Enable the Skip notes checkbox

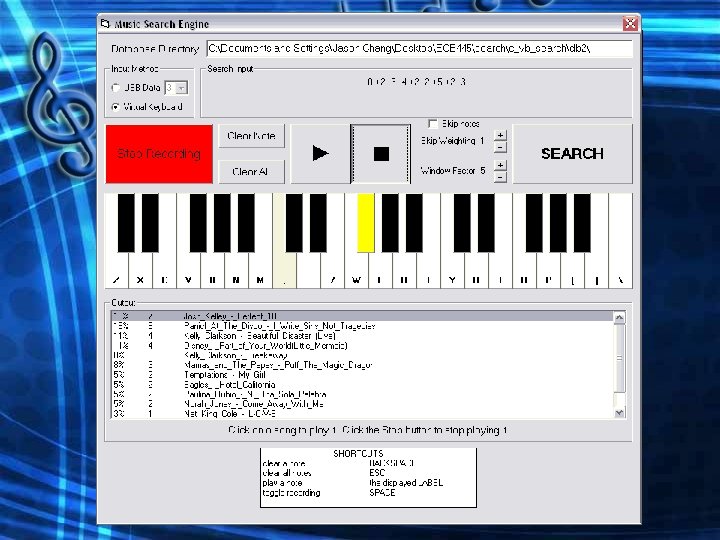pos(433,124)
